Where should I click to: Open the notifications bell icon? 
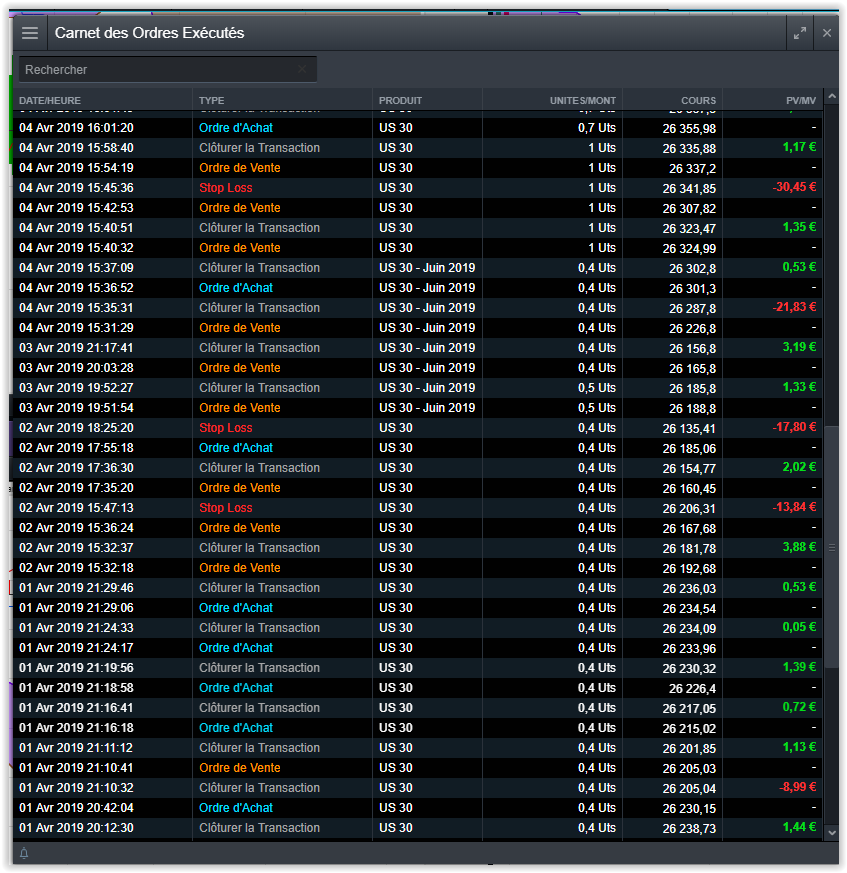click(25, 853)
